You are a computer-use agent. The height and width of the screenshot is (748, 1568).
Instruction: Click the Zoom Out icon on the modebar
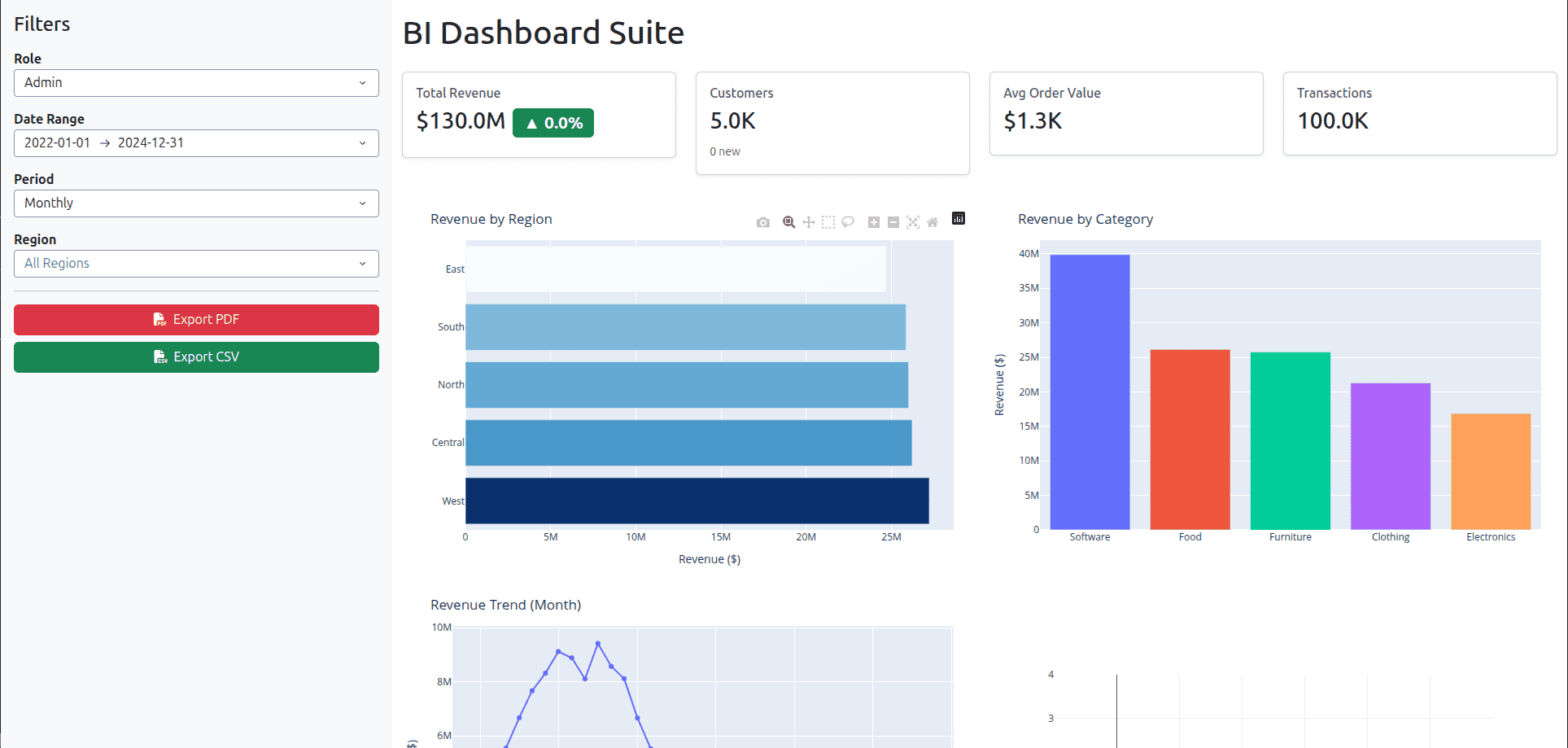[x=893, y=221]
